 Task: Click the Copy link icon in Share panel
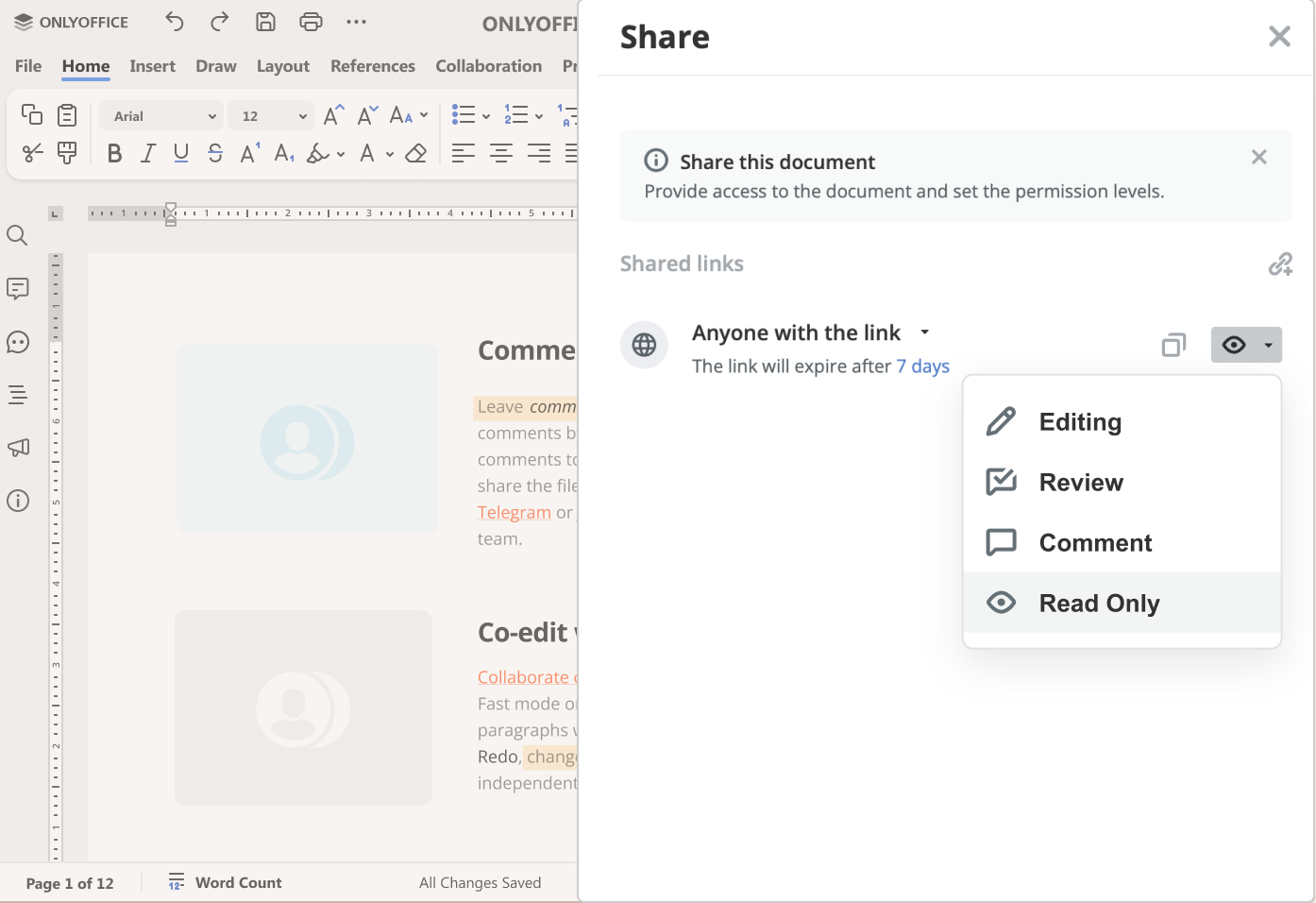coord(1173,345)
